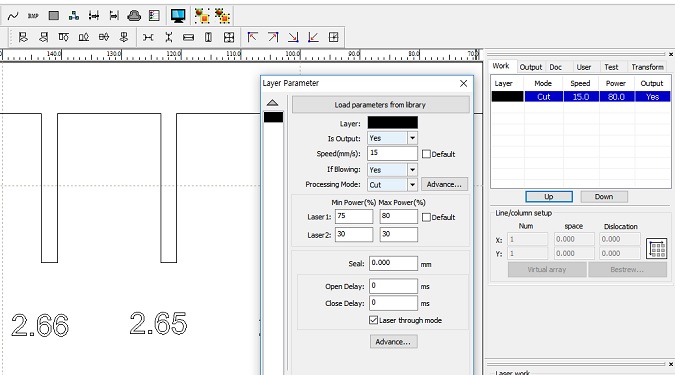675x375 pixels.
Task: Click the Yes output cell in layer table
Action: [653, 97]
